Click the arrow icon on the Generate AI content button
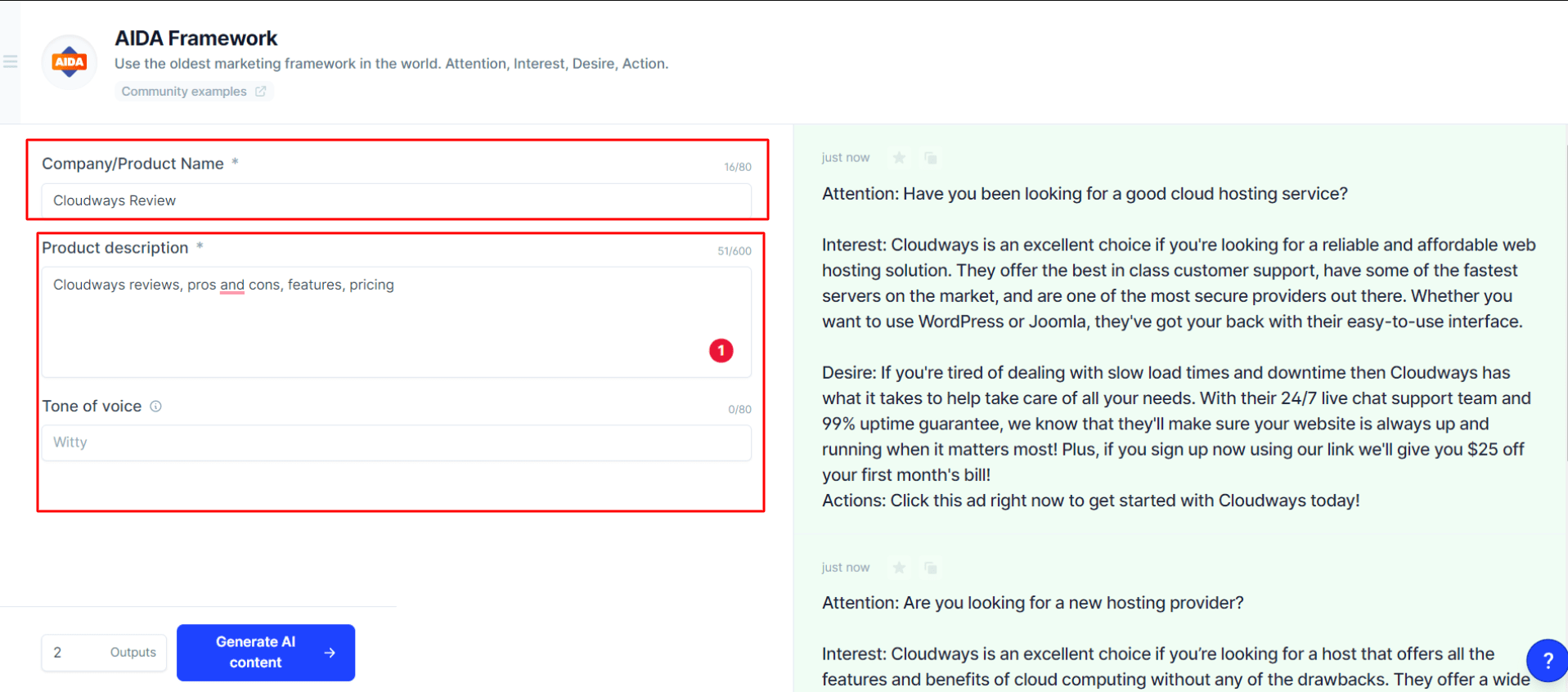1568x692 pixels. point(330,653)
